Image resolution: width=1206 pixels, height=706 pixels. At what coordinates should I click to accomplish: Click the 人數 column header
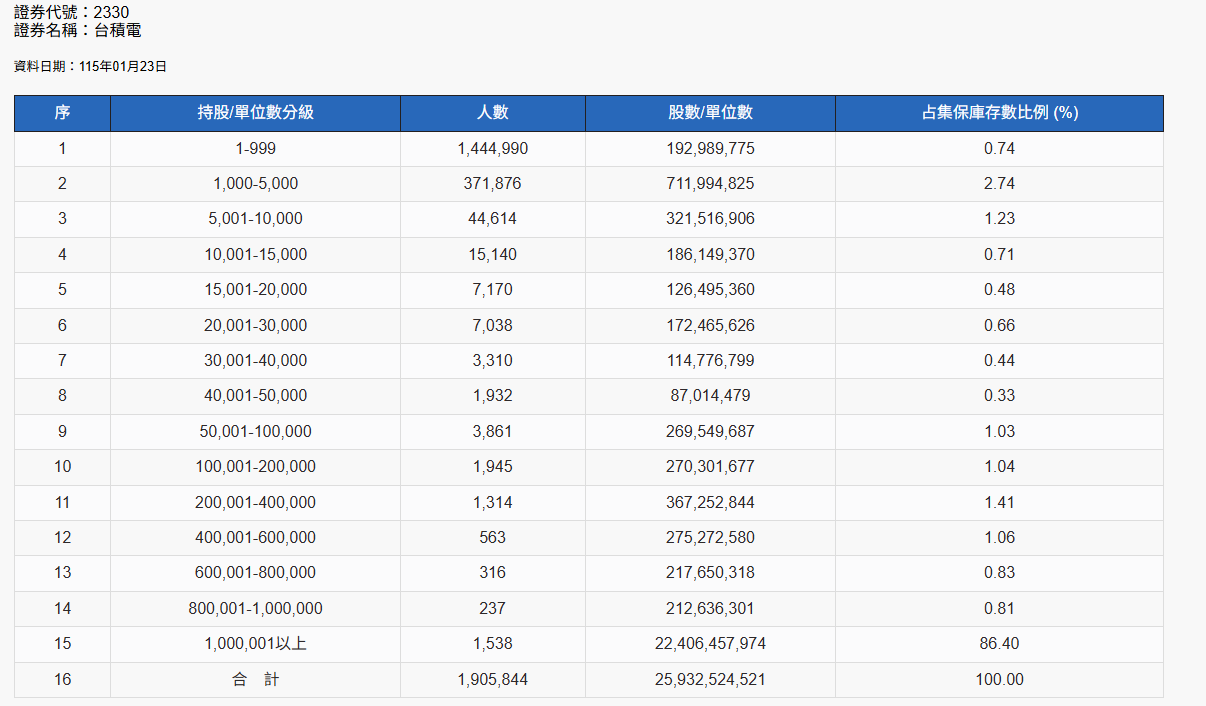coord(492,113)
